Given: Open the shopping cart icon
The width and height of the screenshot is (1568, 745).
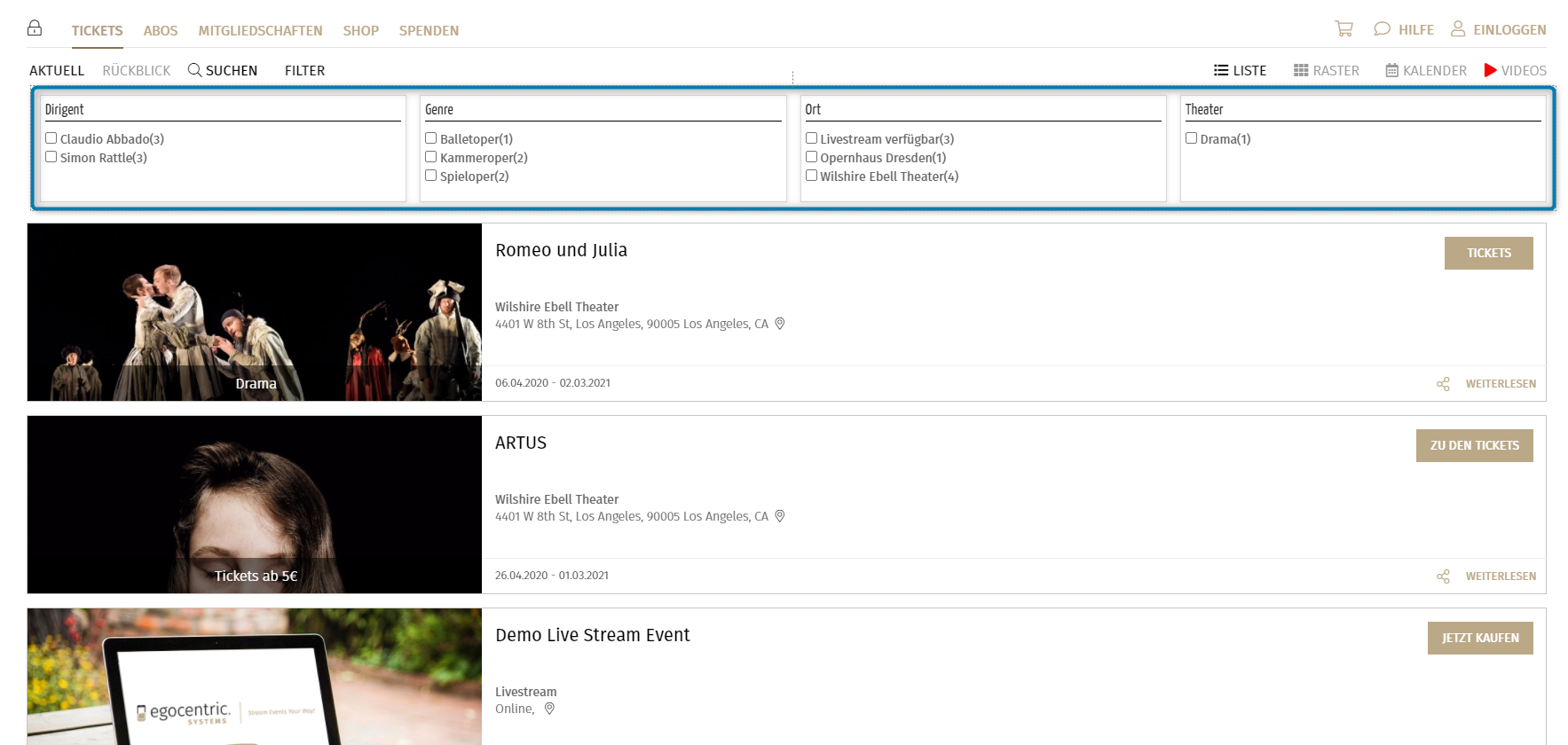Looking at the screenshot, I should 1343,29.
